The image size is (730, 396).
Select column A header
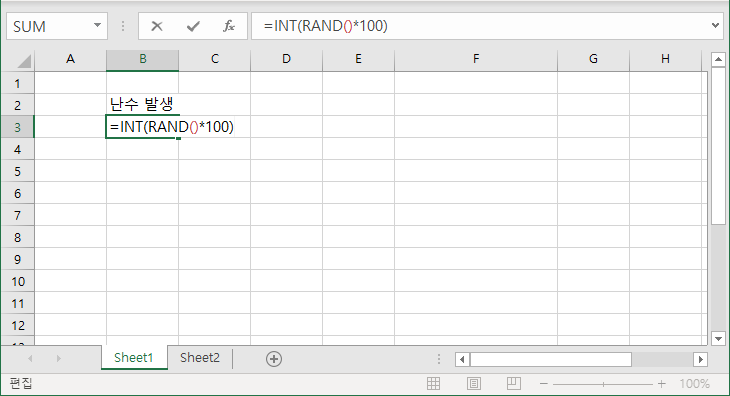(70, 59)
